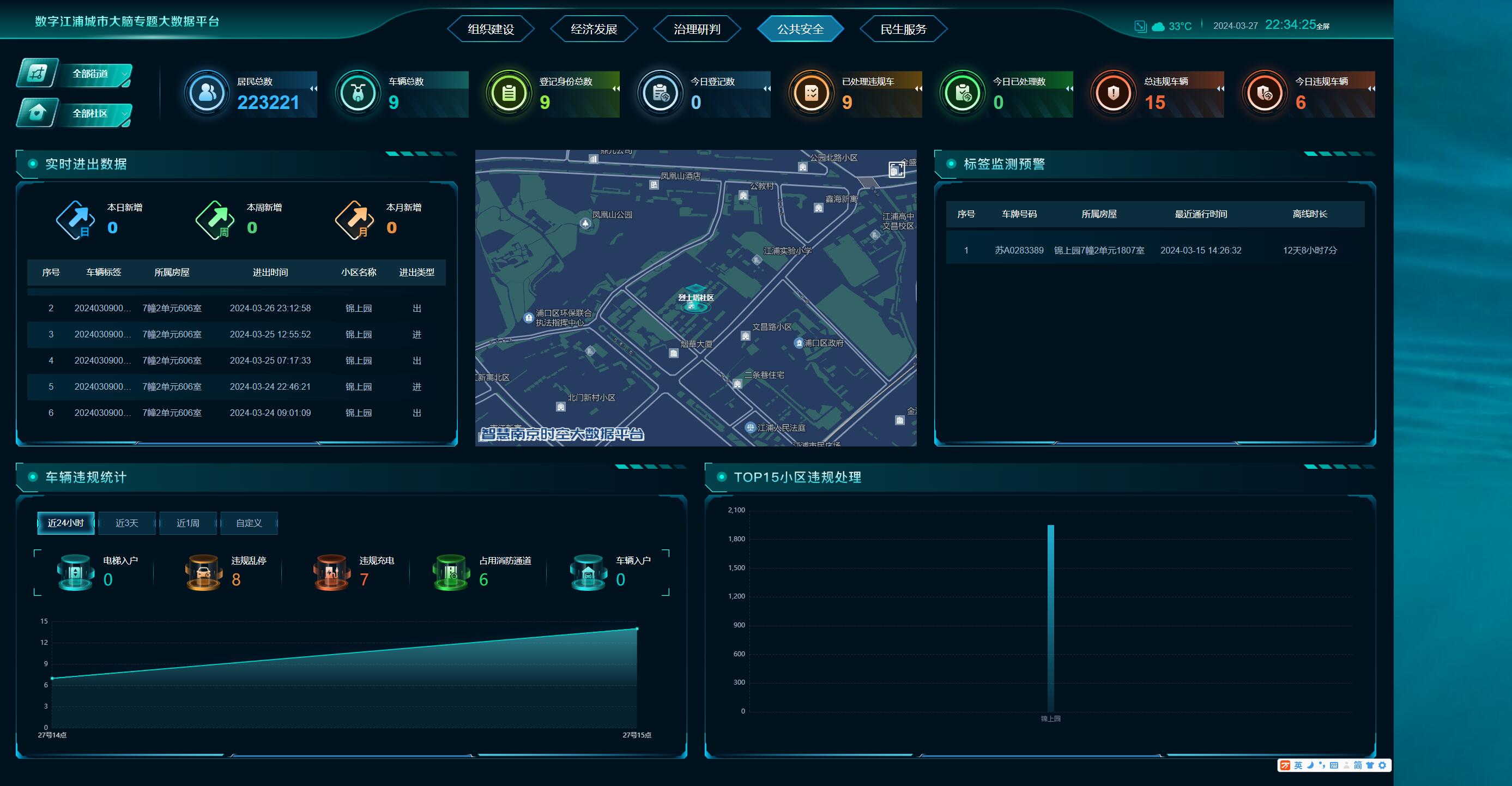
Task: Select plate 苏A0283389 in warning table
Action: (1019, 250)
